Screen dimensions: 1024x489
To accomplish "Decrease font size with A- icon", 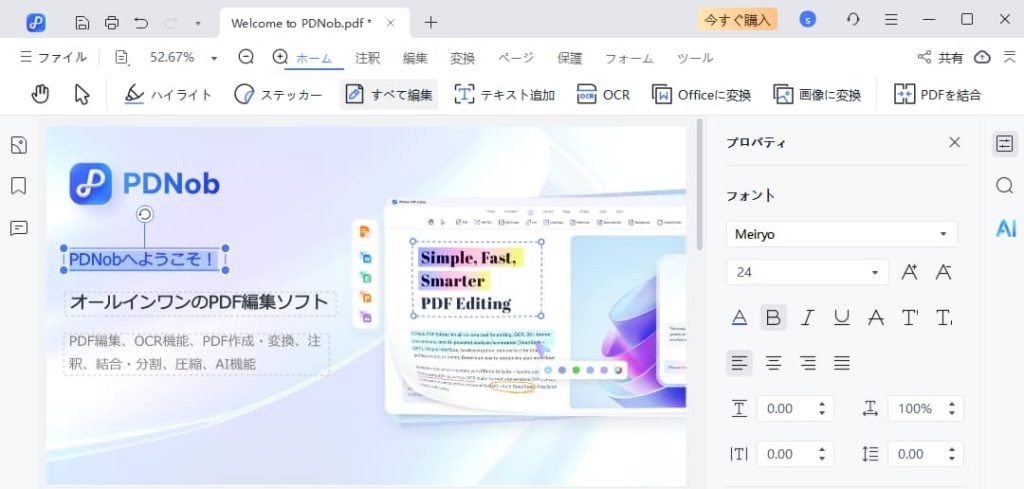I will [x=943, y=272].
